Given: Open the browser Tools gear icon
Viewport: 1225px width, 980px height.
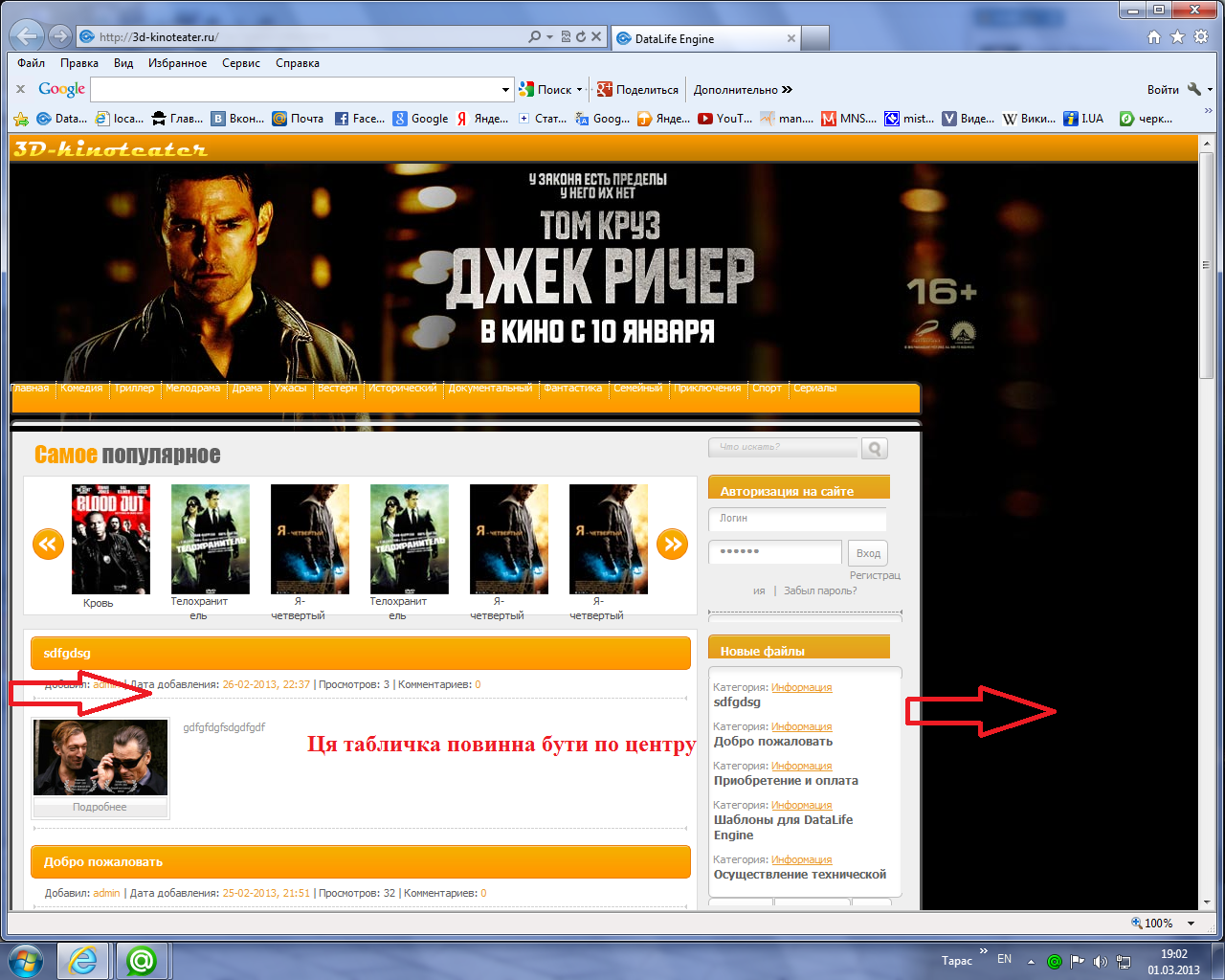Looking at the screenshot, I should [x=1200, y=37].
